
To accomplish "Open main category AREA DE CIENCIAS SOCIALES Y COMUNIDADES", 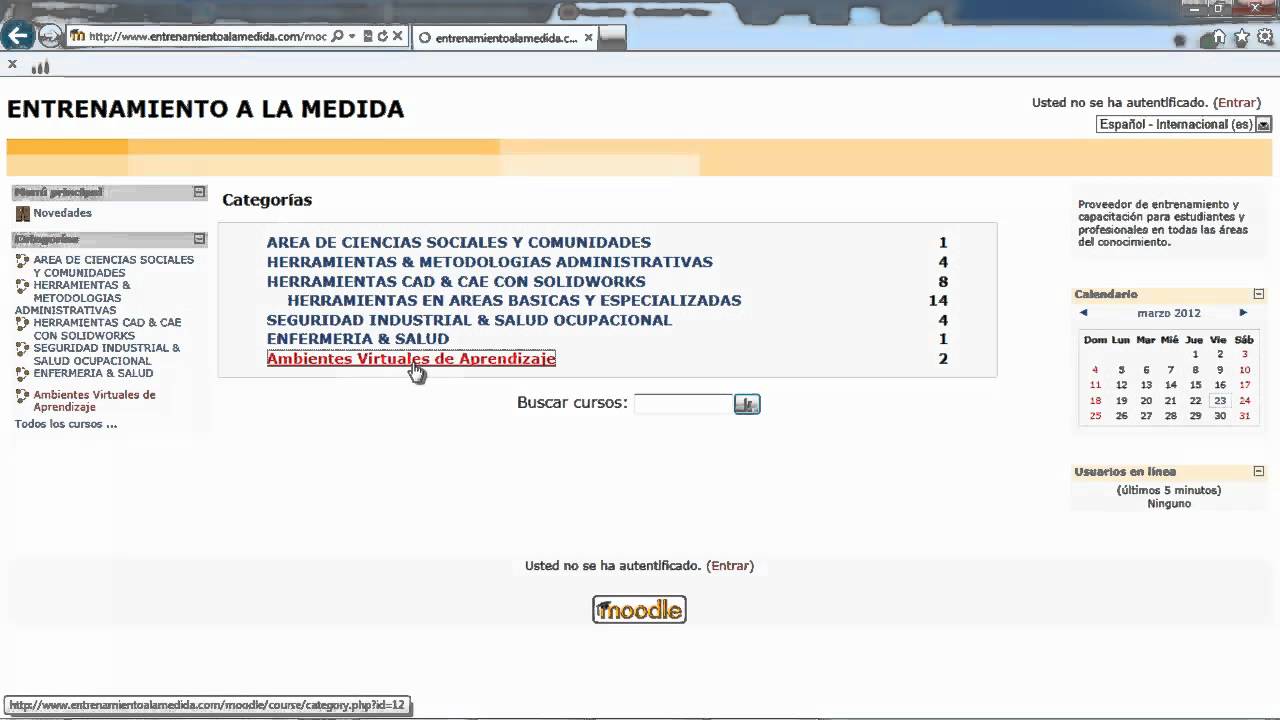I will coord(458,242).
